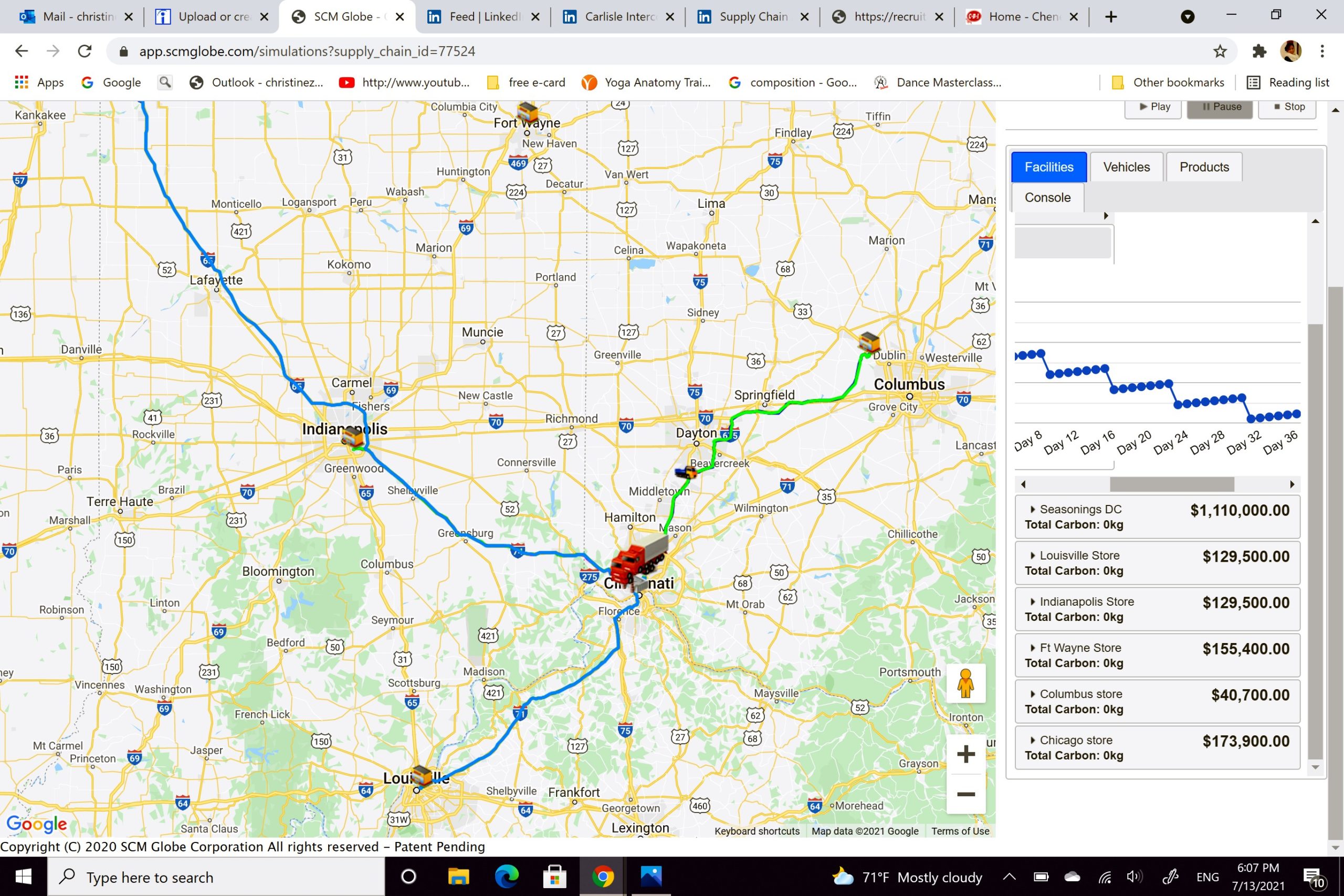Click the last data point on inventory chart
The height and width of the screenshot is (896, 1344).
coord(1297,414)
